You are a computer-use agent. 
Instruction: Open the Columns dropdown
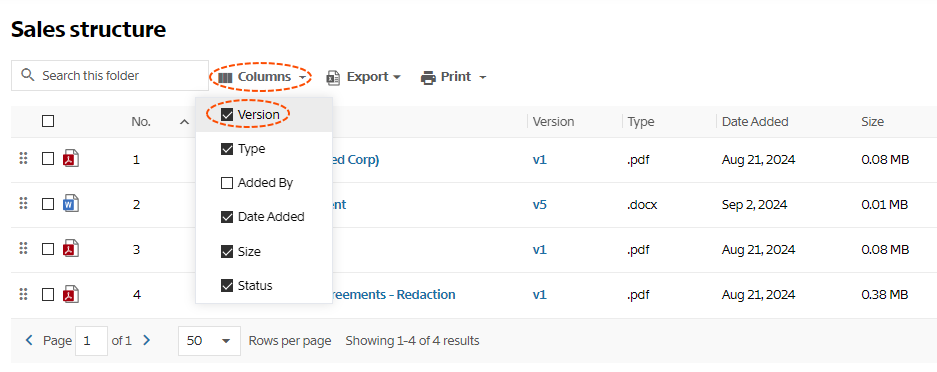262,77
